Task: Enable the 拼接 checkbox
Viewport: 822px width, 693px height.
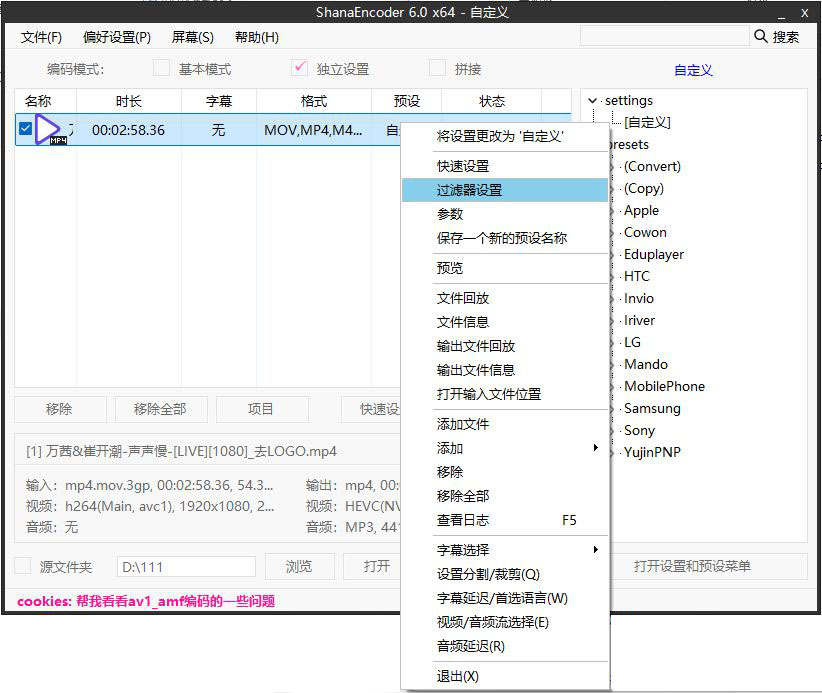Action: [x=437, y=68]
